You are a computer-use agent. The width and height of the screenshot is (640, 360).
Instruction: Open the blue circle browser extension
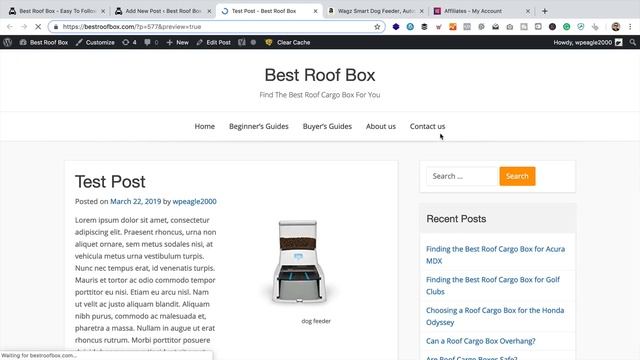410,27
